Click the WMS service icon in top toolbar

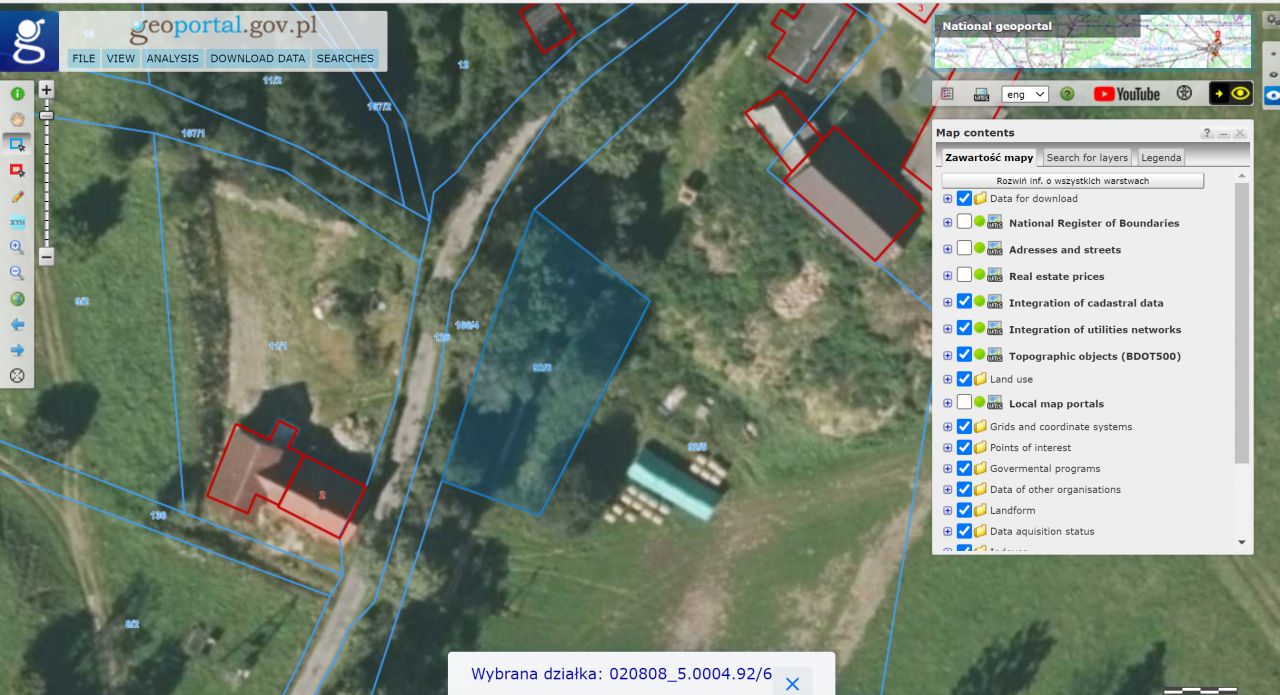[982, 95]
